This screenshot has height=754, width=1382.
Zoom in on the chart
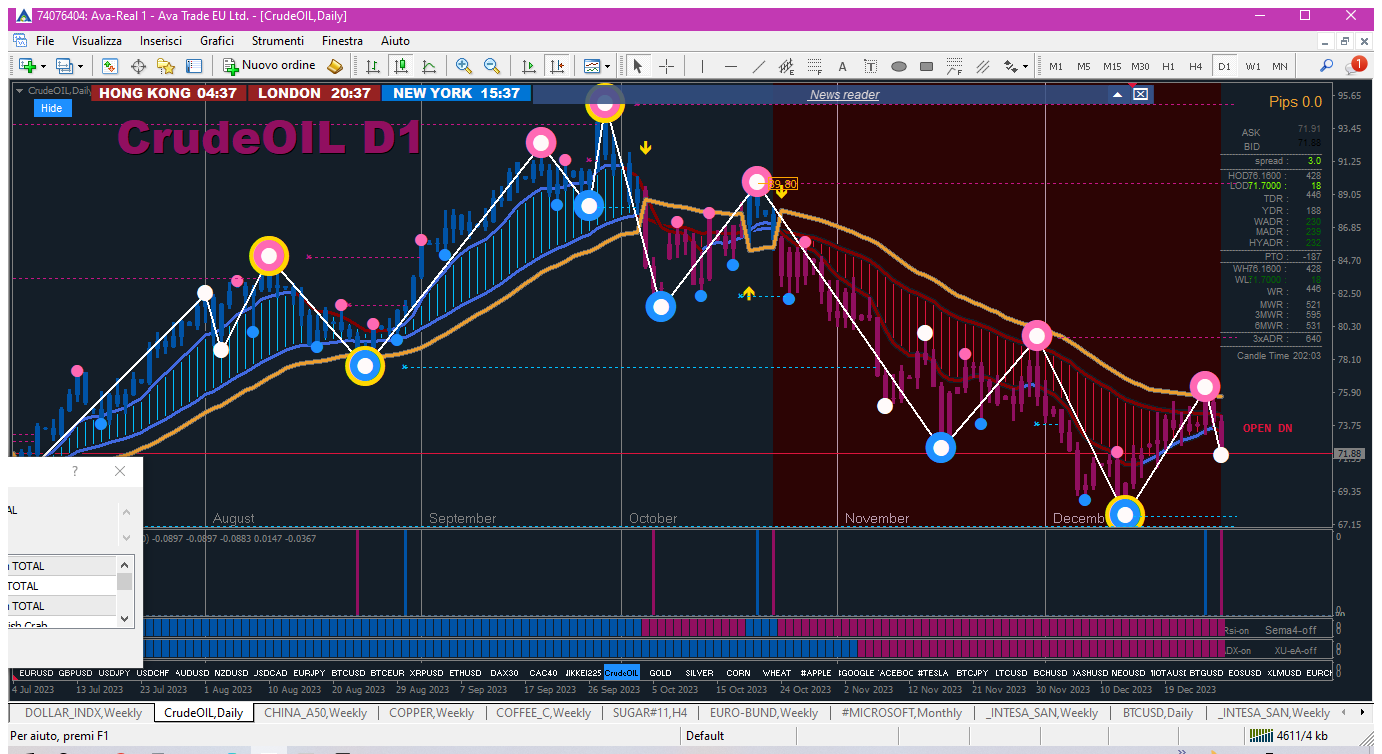tap(464, 66)
